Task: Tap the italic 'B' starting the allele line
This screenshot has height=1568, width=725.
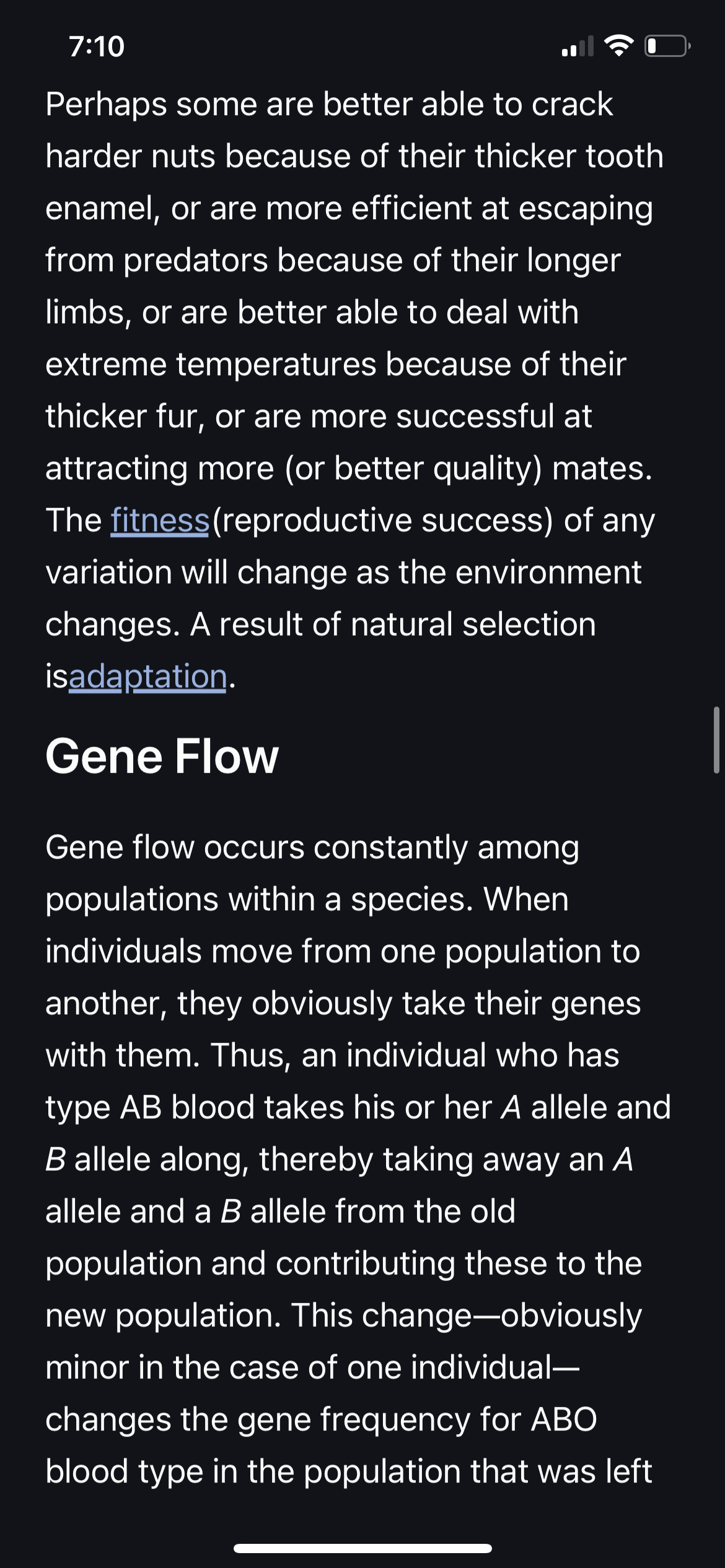Action: click(55, 1159)
